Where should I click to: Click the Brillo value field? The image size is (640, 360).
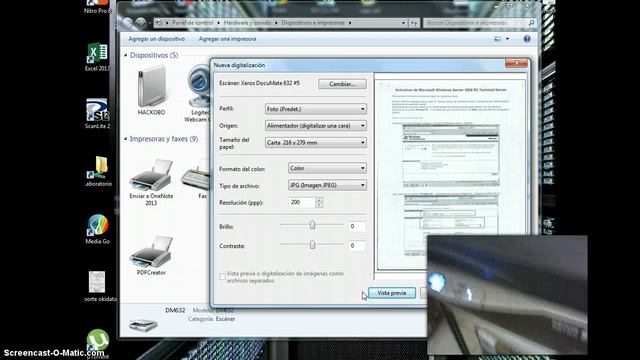[357, 226]
